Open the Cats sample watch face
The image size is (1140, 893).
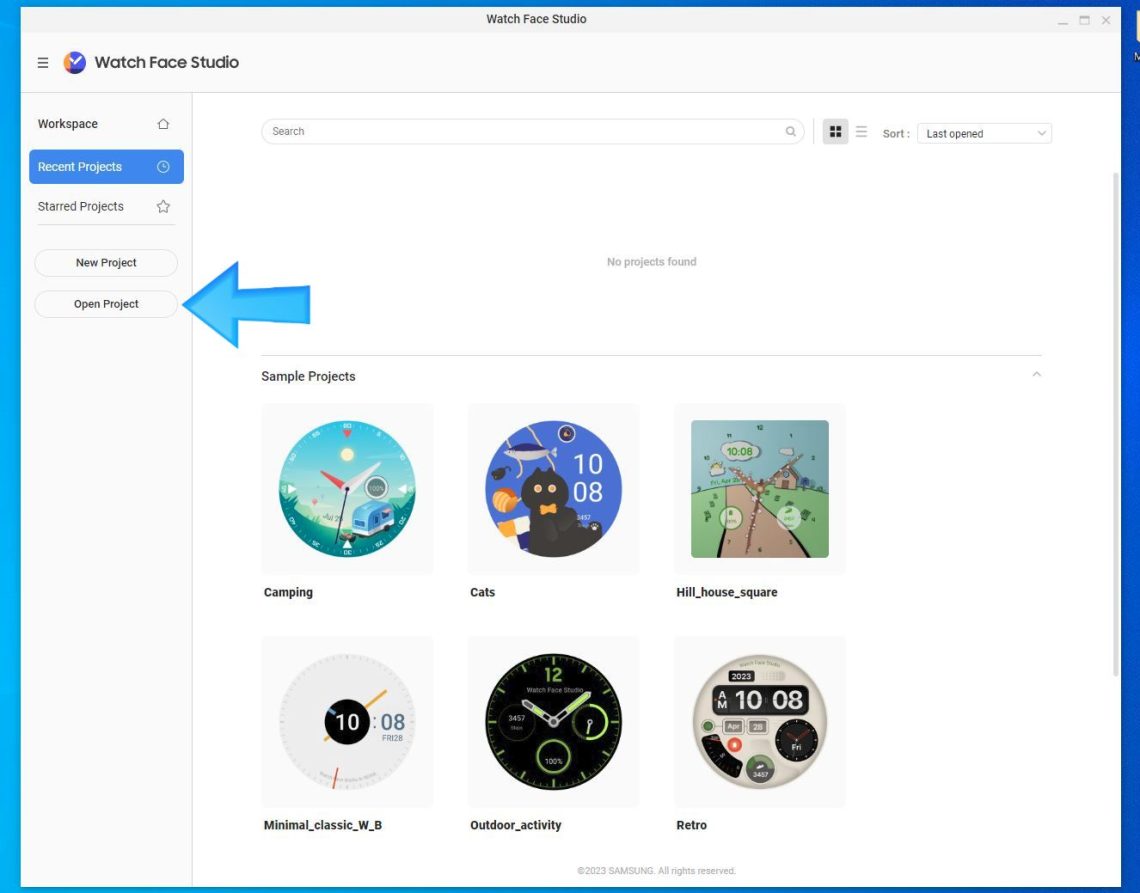click(x=553, y=489)
